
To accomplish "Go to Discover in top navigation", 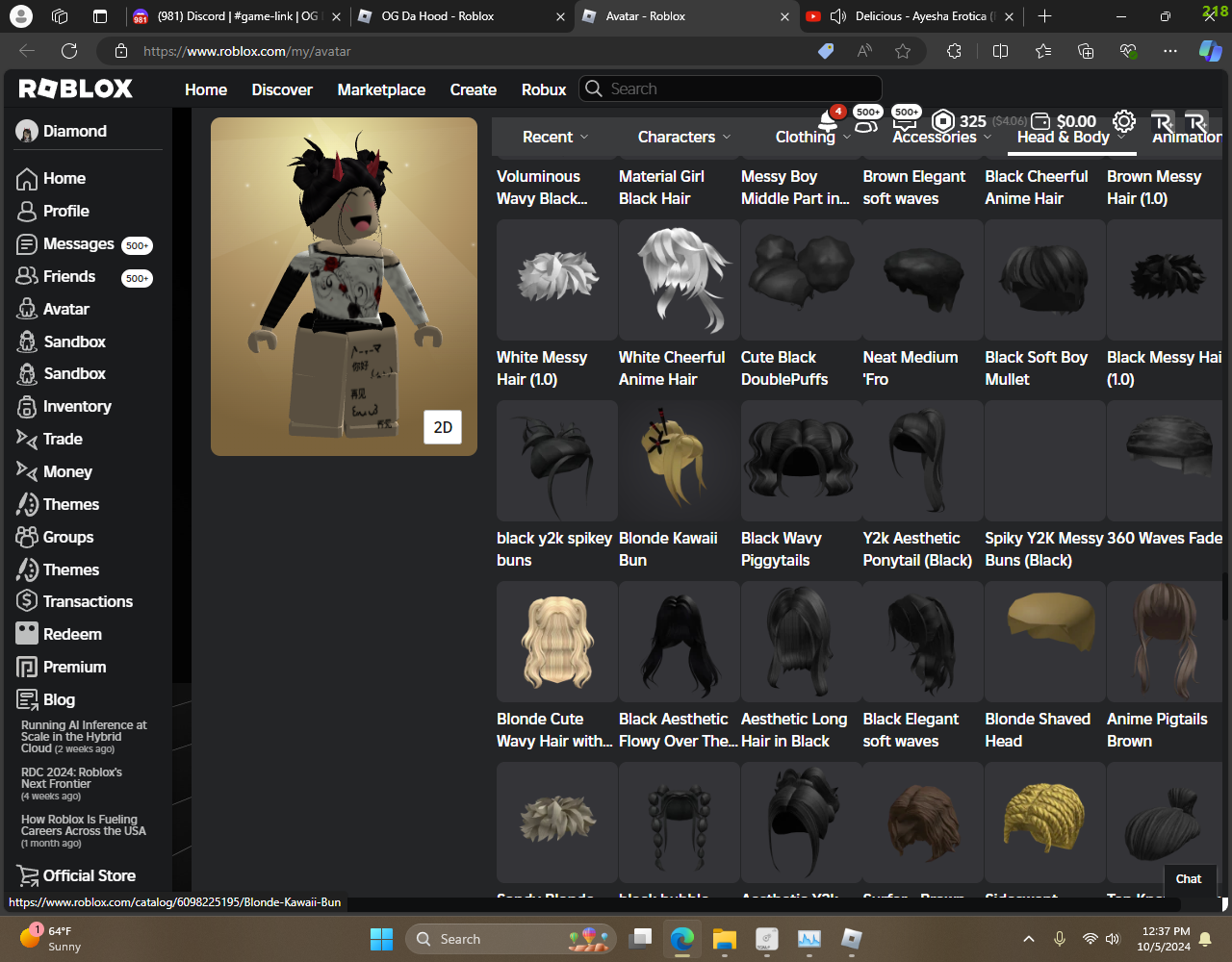I will (282, 89).
